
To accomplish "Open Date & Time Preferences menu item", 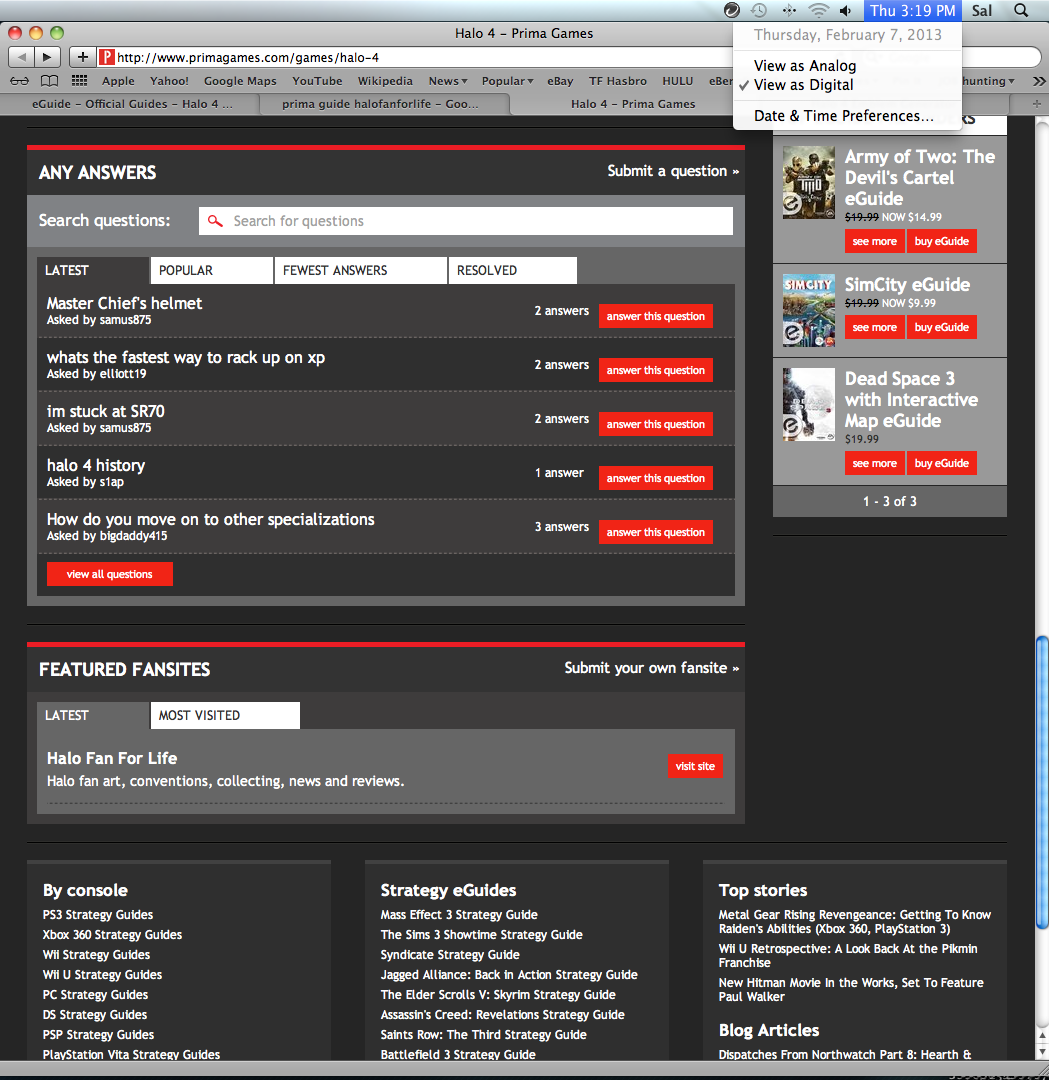I will pyautogui.click(x=843, y=116).
